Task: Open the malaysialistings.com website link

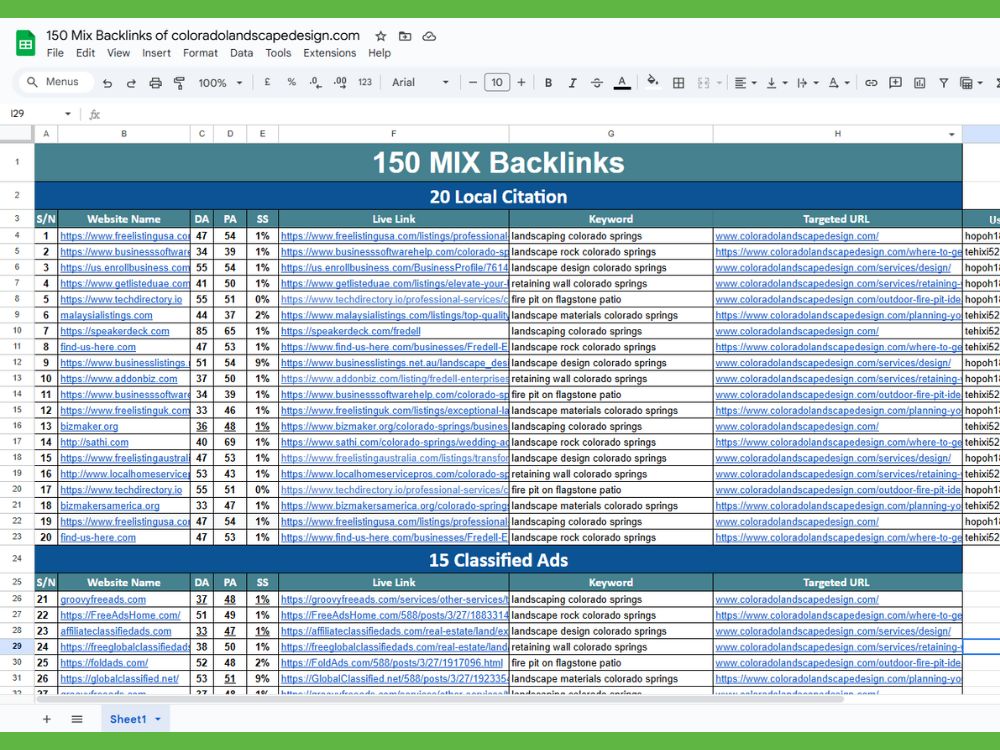Action: 106,315
